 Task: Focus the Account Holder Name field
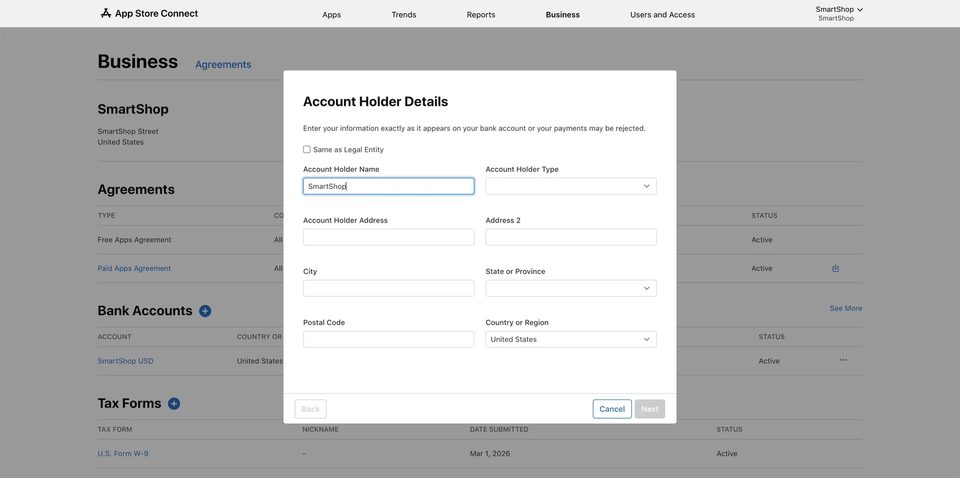388,186
